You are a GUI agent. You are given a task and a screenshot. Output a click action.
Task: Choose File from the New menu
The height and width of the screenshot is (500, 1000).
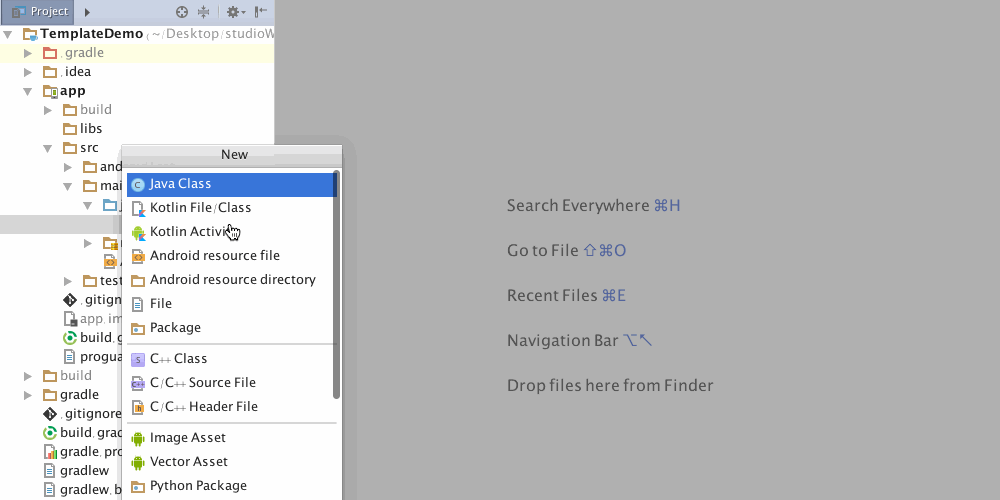231,304
